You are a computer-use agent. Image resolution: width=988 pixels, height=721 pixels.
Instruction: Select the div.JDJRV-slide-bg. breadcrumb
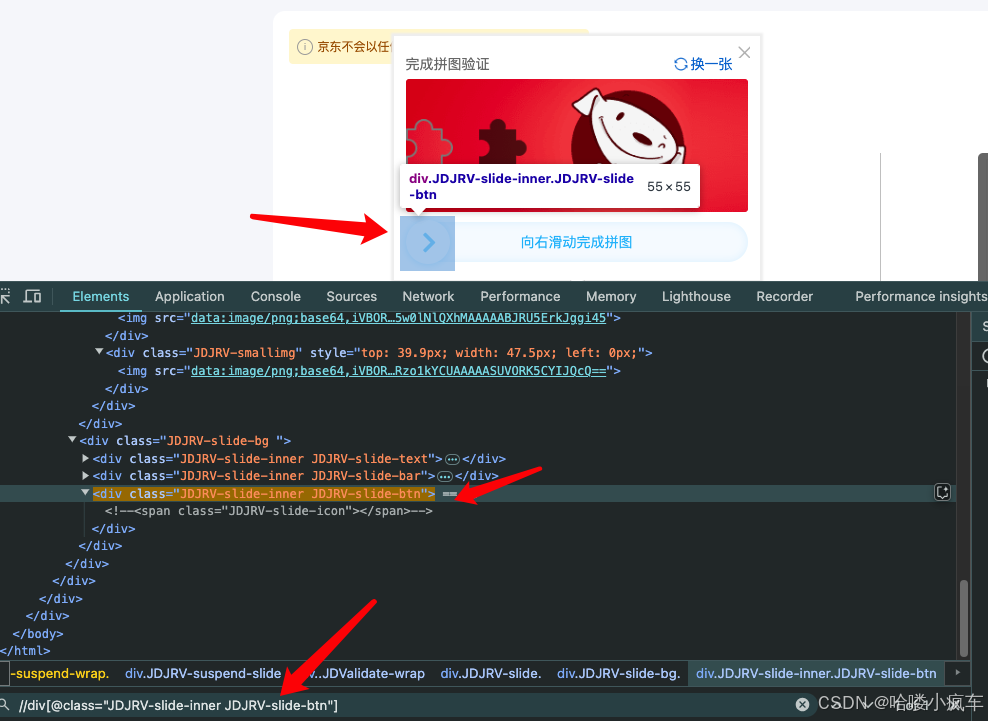[619, 673]
